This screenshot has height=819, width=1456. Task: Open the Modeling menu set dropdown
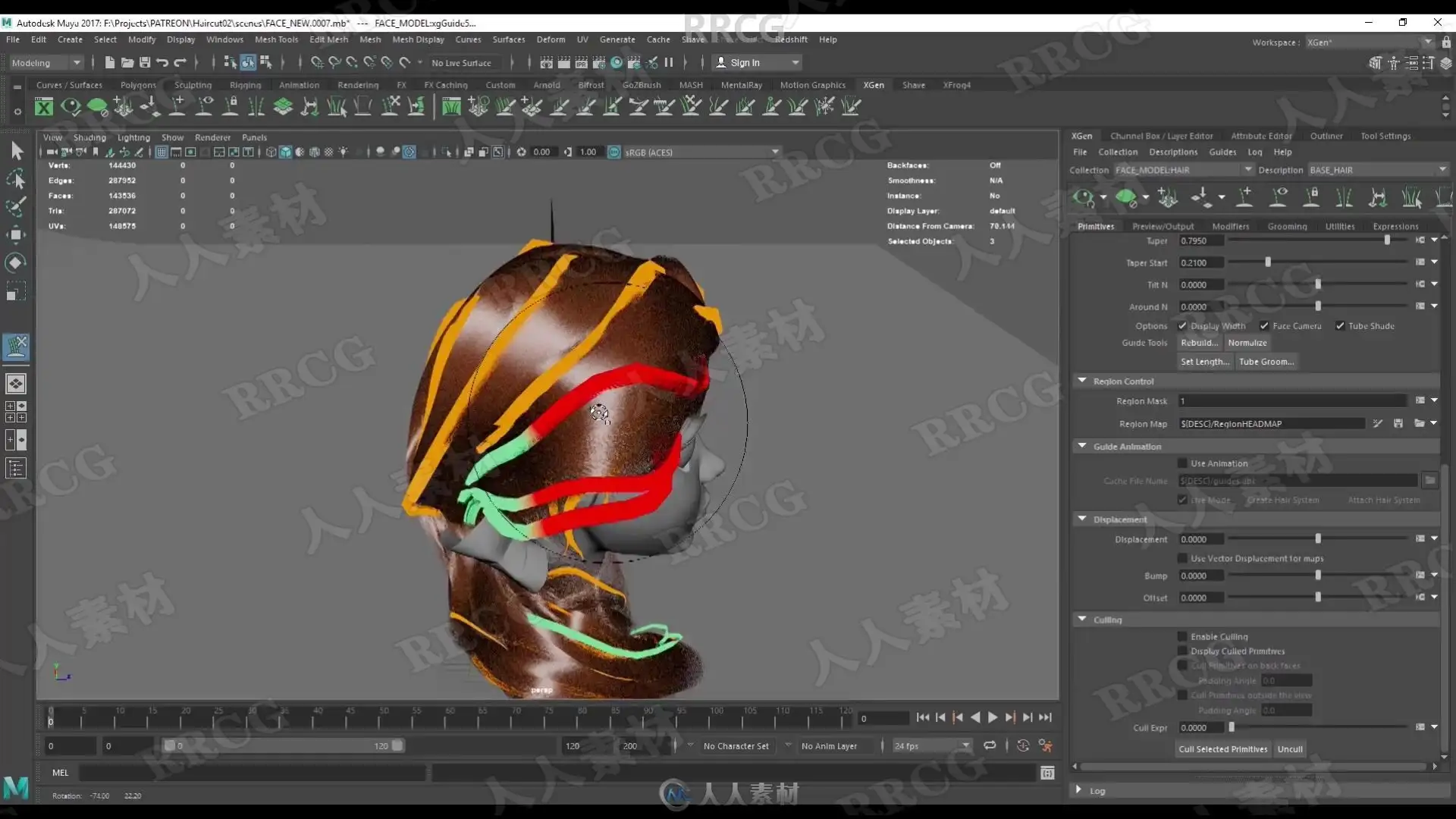coord(45,63)
